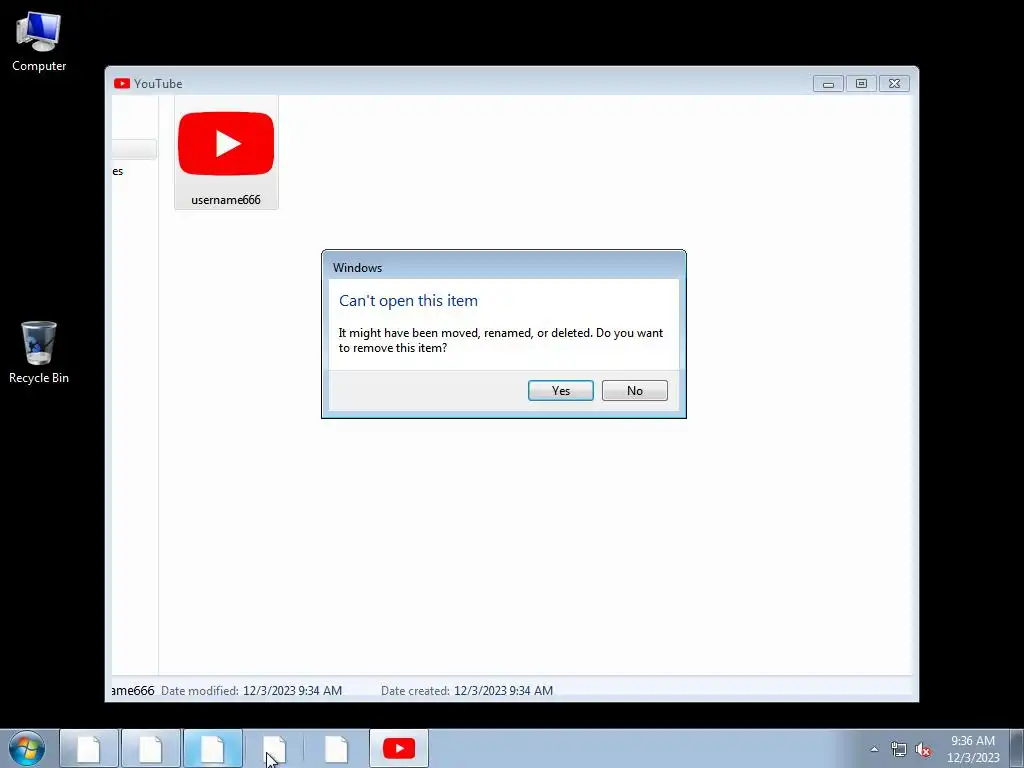1024x768 pixels.
Task: Select the username666 YouTube thumbnail item
Action: coord(226,153)
